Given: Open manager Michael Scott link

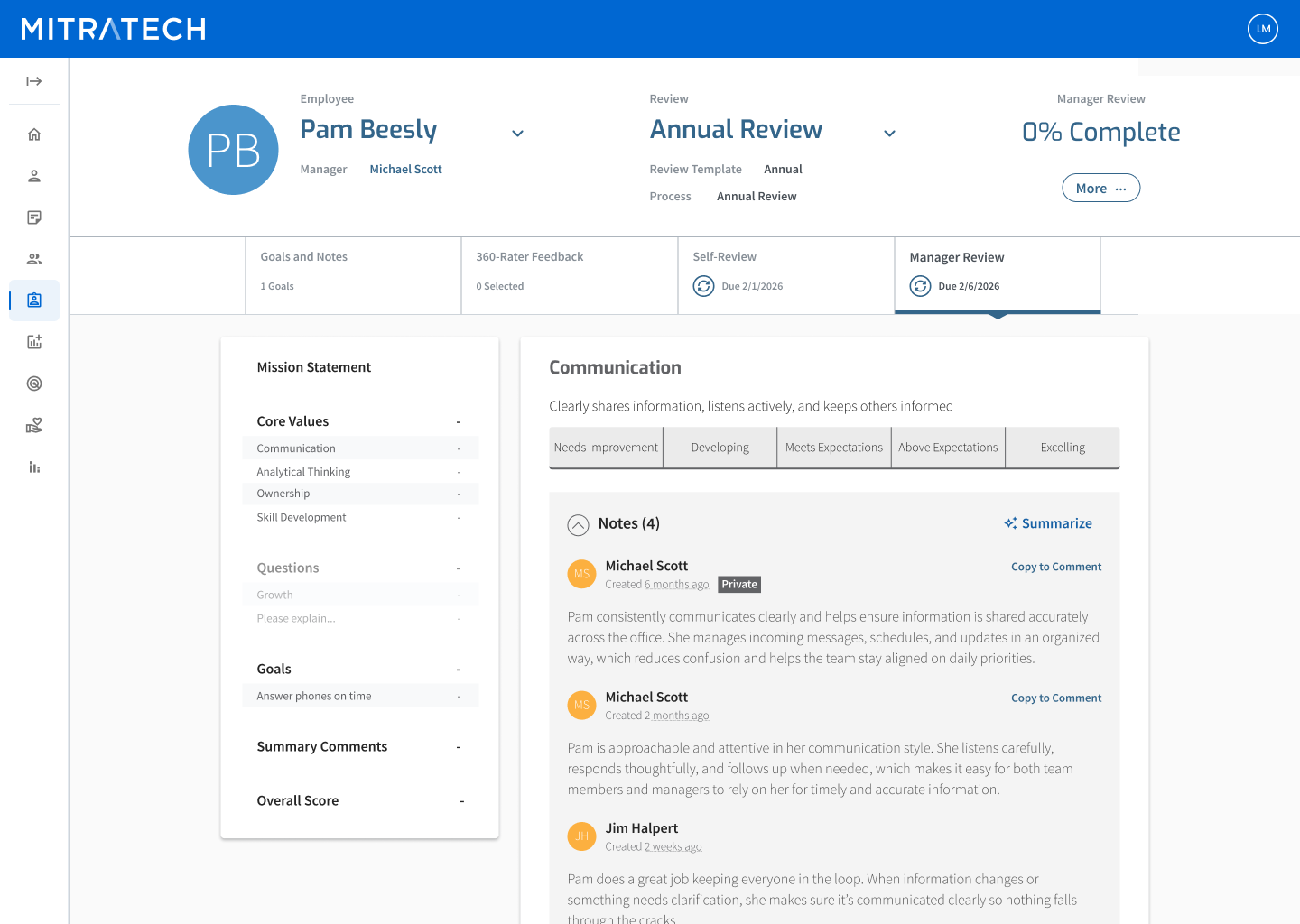Looking at the screenshot, I should 405,169.
